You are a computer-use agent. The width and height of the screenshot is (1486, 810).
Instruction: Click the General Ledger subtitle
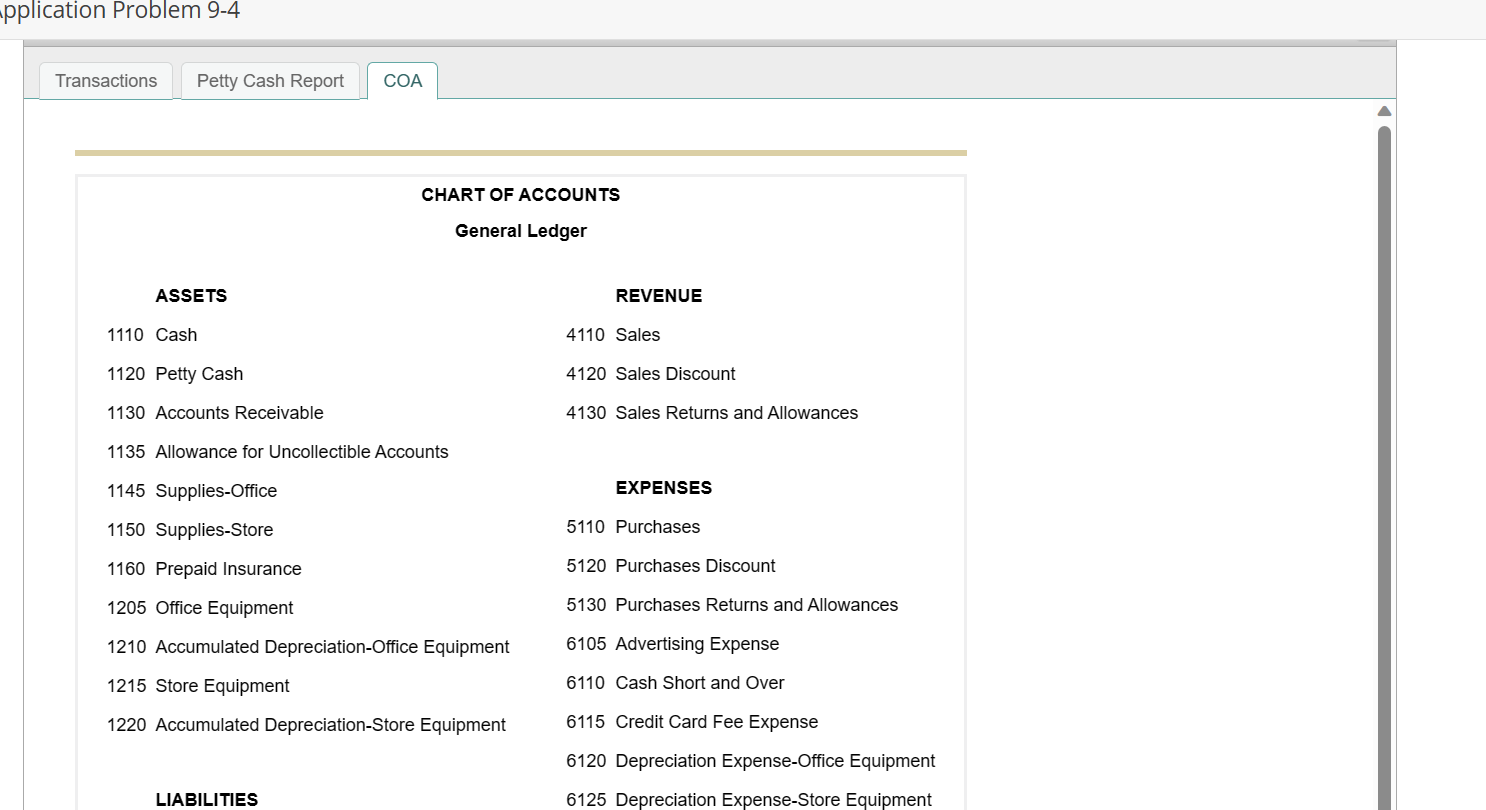521,231
